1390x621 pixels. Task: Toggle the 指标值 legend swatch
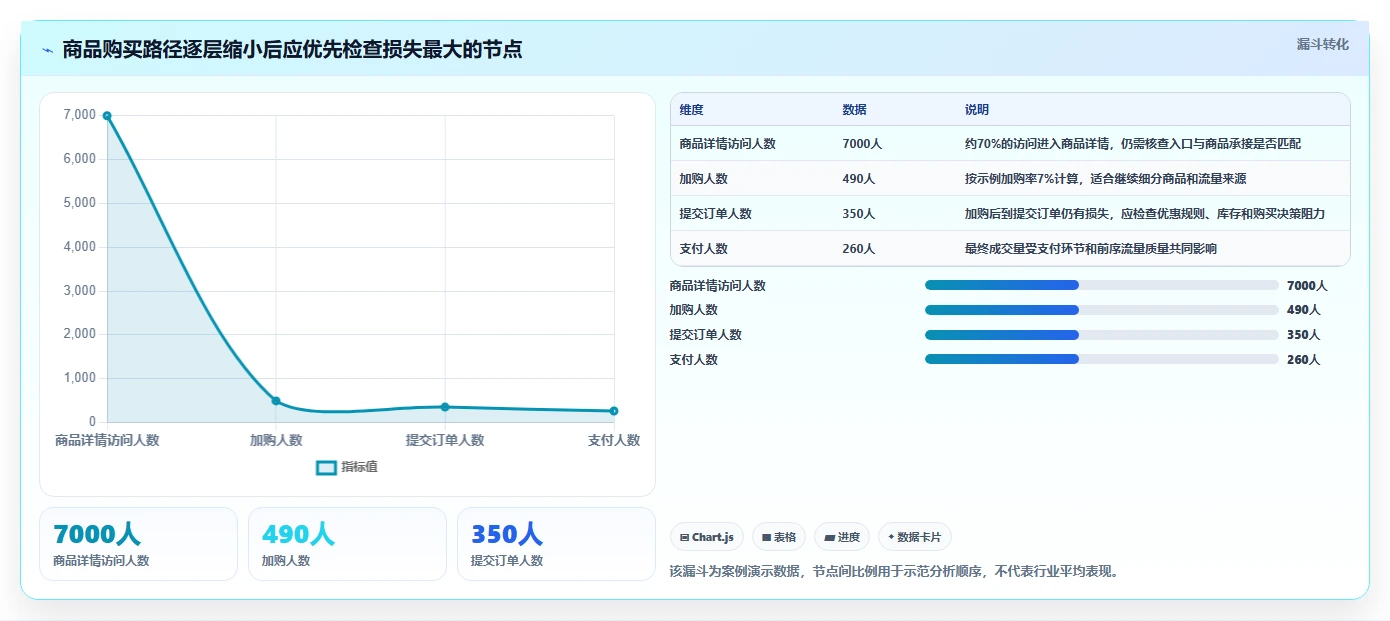click(x=326, y=467)
